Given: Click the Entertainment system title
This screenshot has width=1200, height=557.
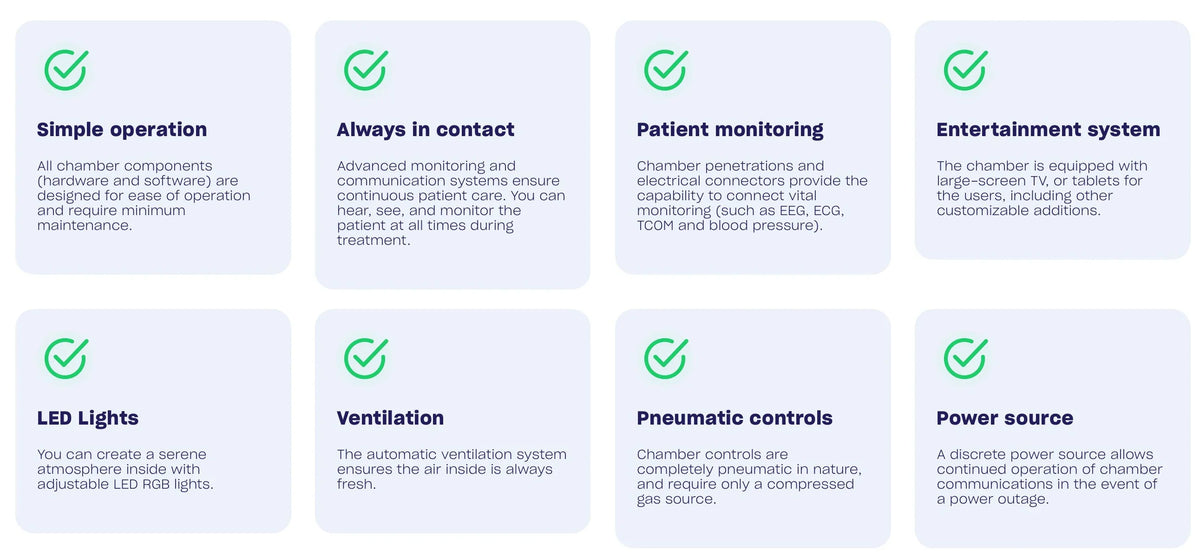Looking at the screenshot, I should (1048, 130).
